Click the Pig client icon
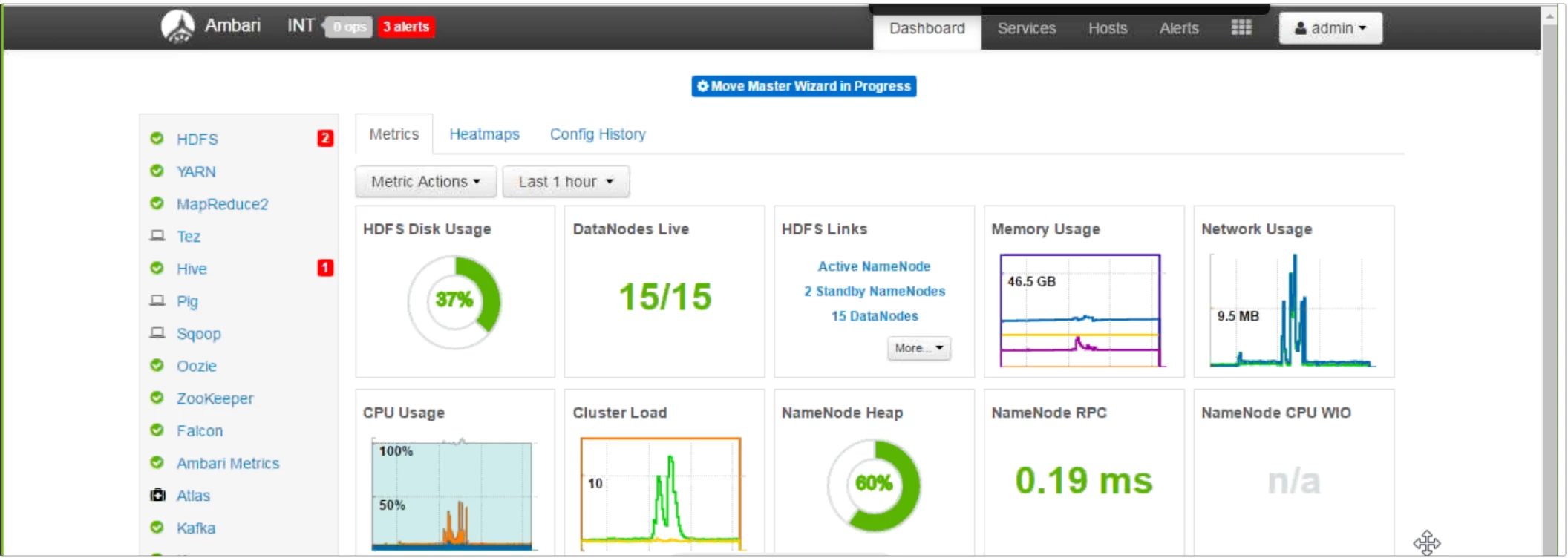 click(157, 300)
